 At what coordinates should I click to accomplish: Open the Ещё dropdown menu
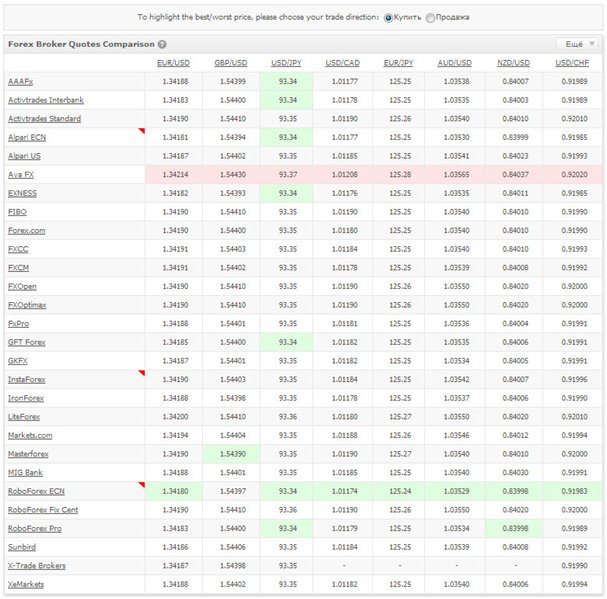(579, 44)
